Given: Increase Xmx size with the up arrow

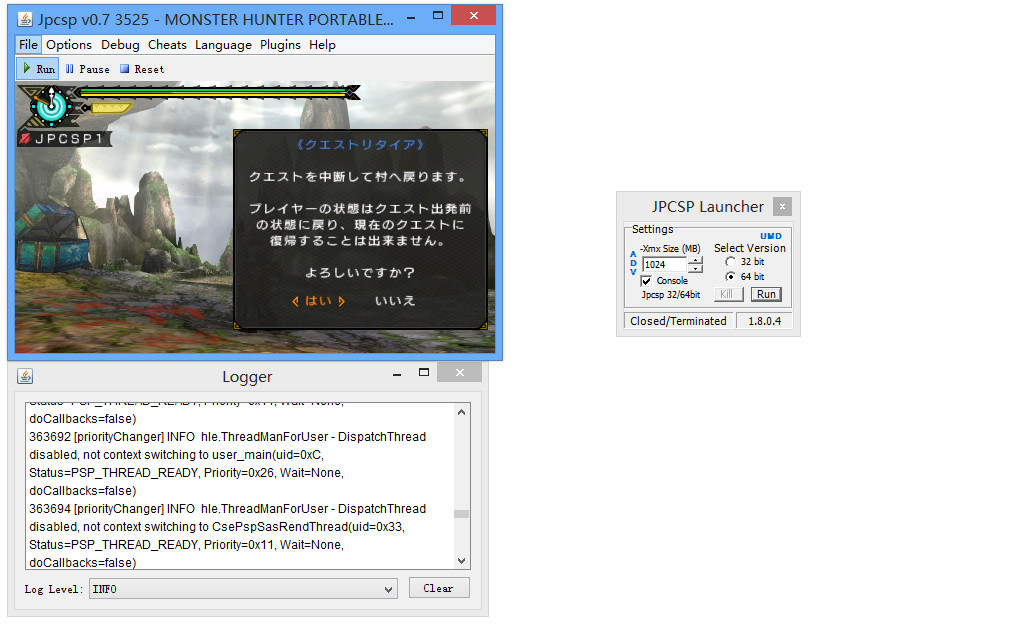Looking at the screenshot, I should coord(696,260).
